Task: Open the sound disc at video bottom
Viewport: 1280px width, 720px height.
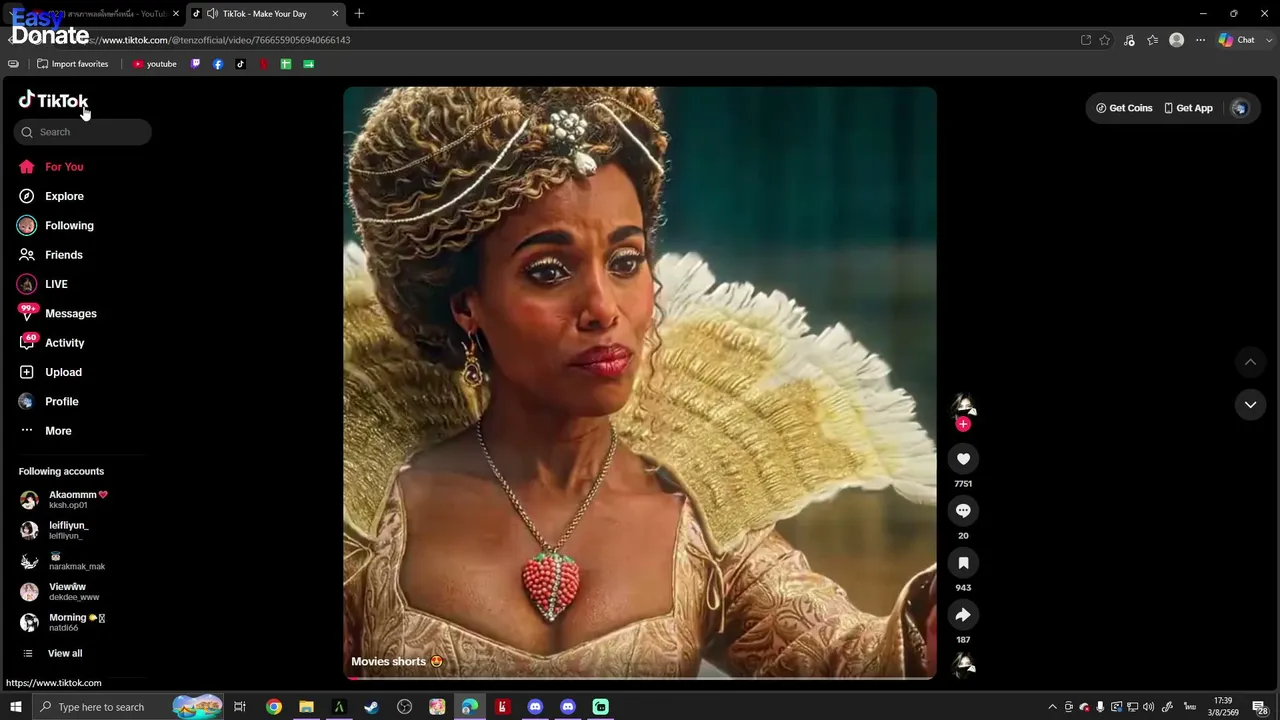Action: click(x=963, y=665)
